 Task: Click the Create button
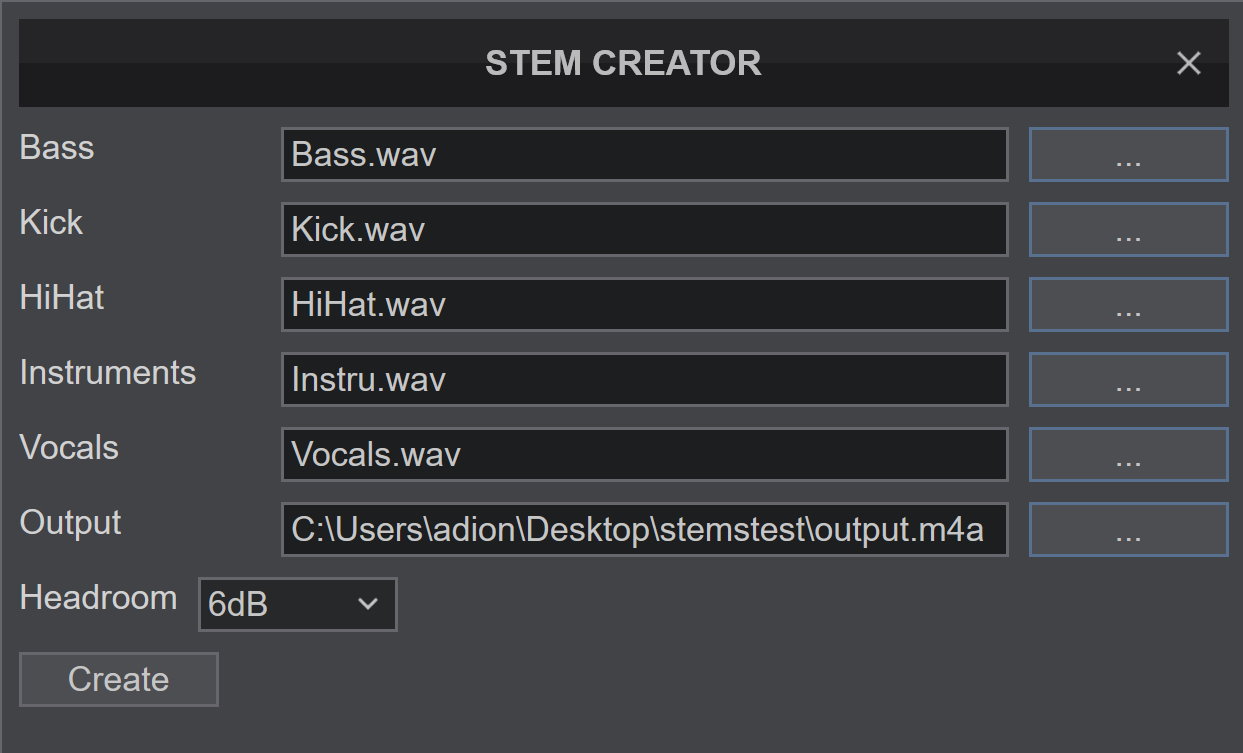point(118,680)
